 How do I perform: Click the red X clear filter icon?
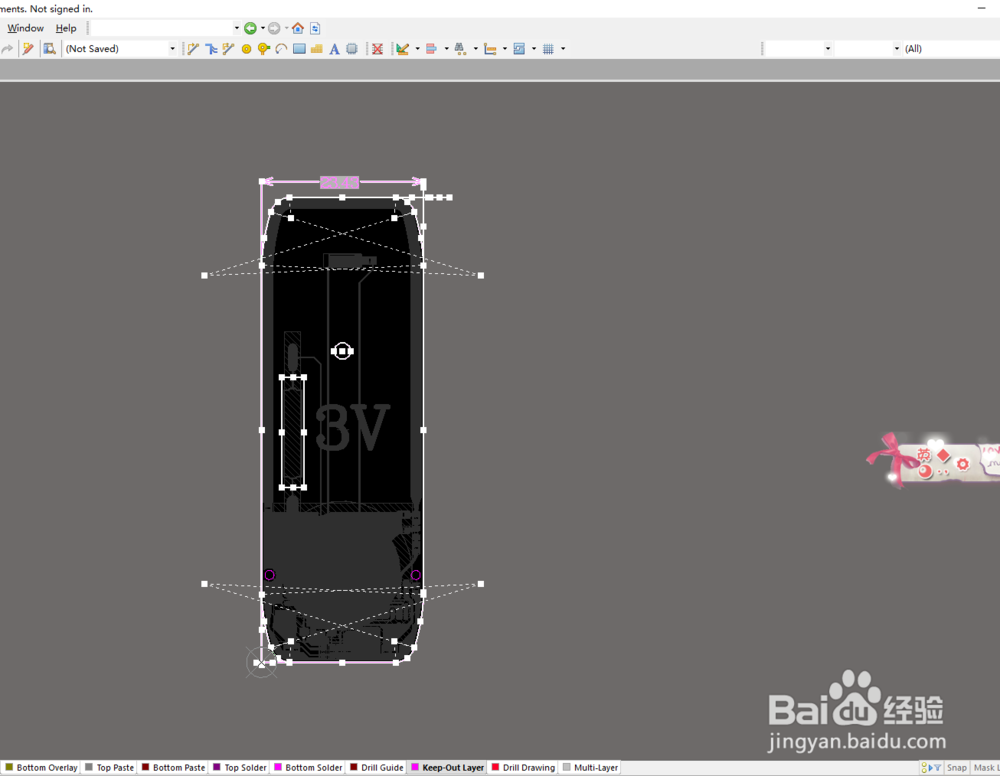coord(378,48)
